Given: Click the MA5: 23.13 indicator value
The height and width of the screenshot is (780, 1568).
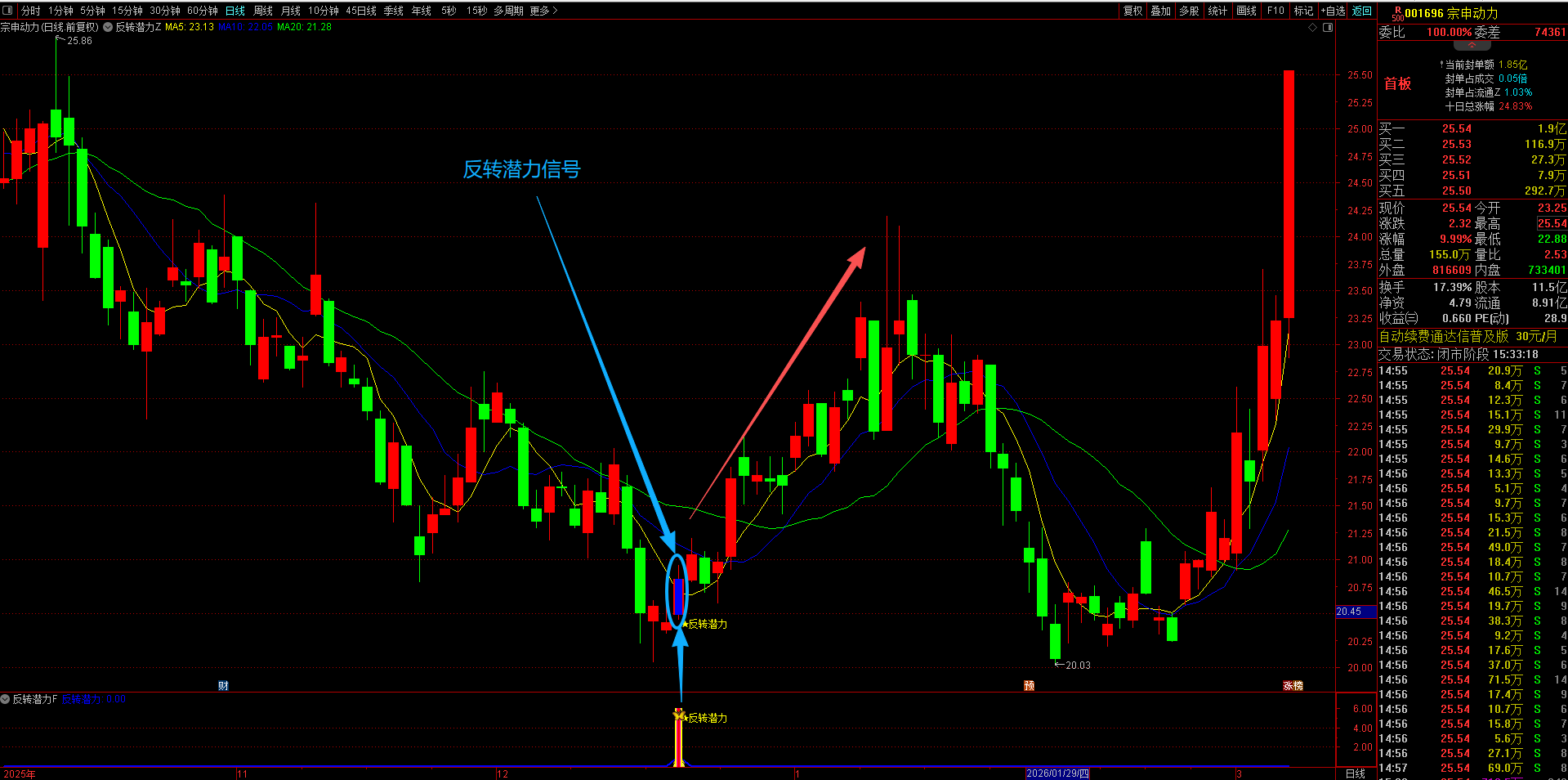Looking at the screenshot, I should [190, 27].
